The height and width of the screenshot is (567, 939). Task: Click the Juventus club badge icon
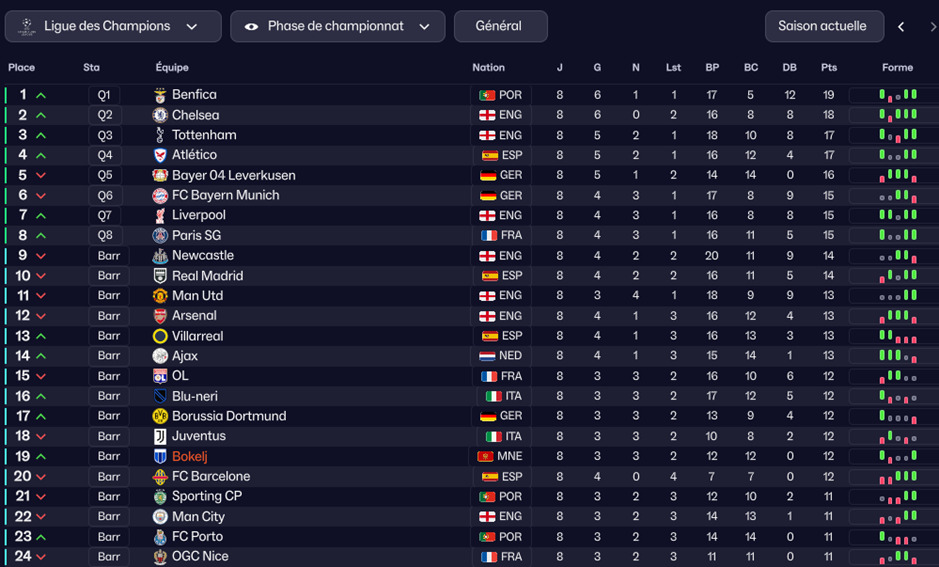(160, 437)
